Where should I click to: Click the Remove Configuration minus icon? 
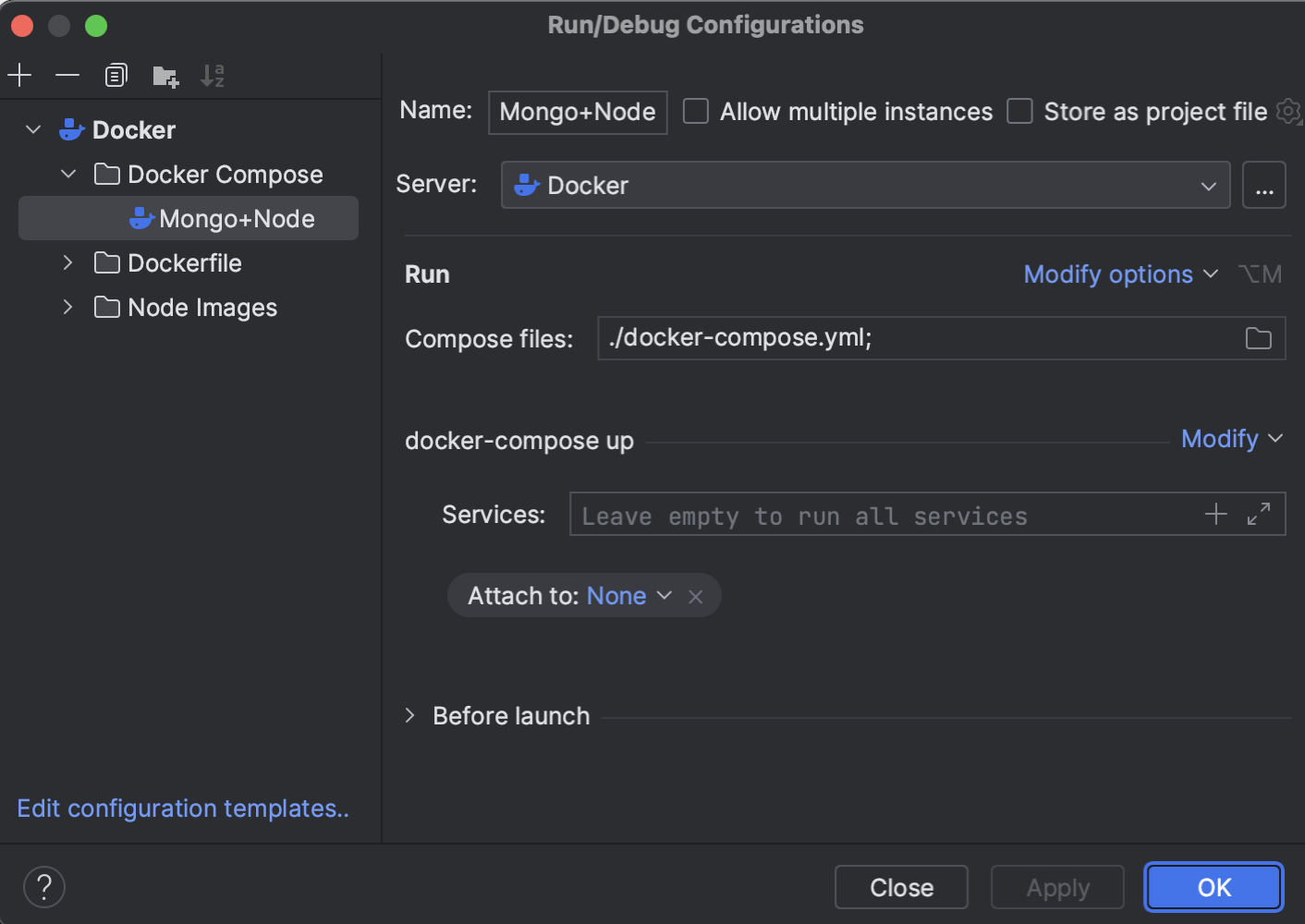(x=67, y=75)
